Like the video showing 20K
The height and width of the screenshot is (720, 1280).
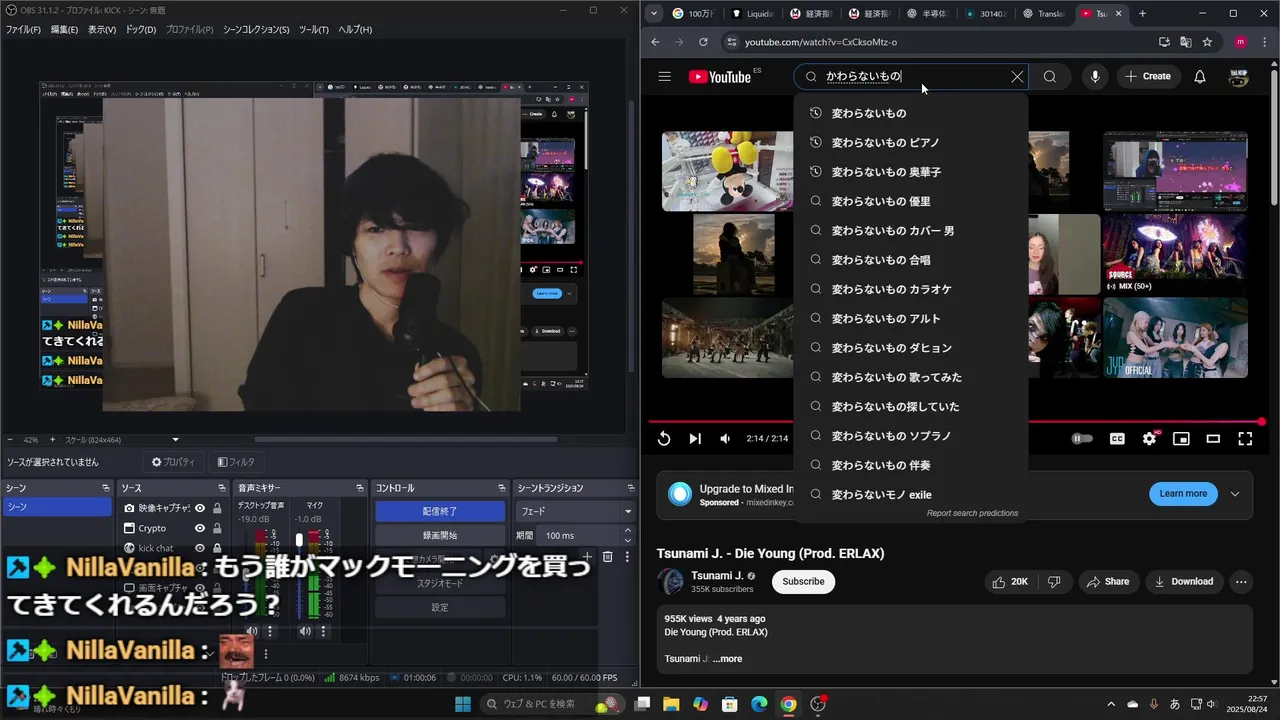tap(1010, 581)
